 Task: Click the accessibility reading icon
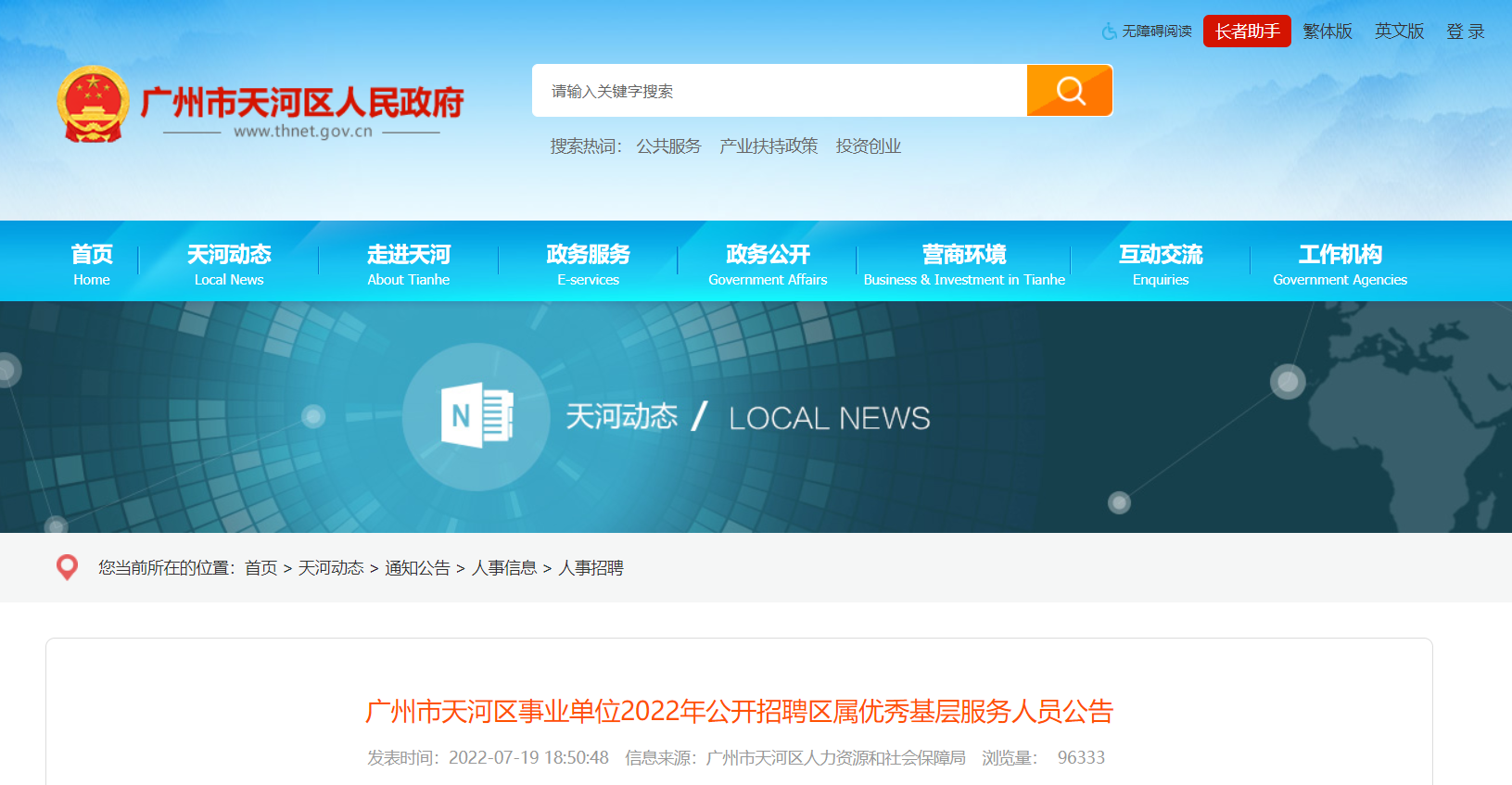pyautogui.click(x=1109, y=32)
